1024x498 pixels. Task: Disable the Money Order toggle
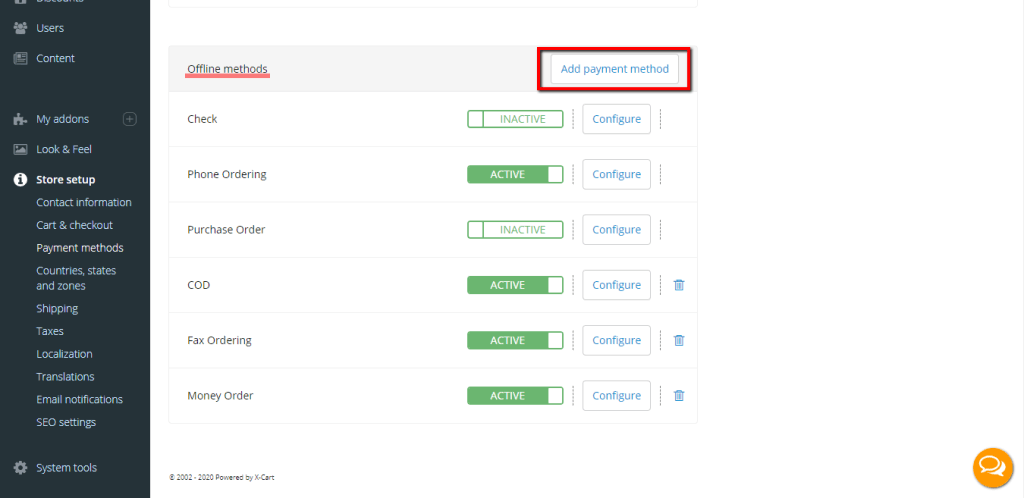tap(515, 396)
